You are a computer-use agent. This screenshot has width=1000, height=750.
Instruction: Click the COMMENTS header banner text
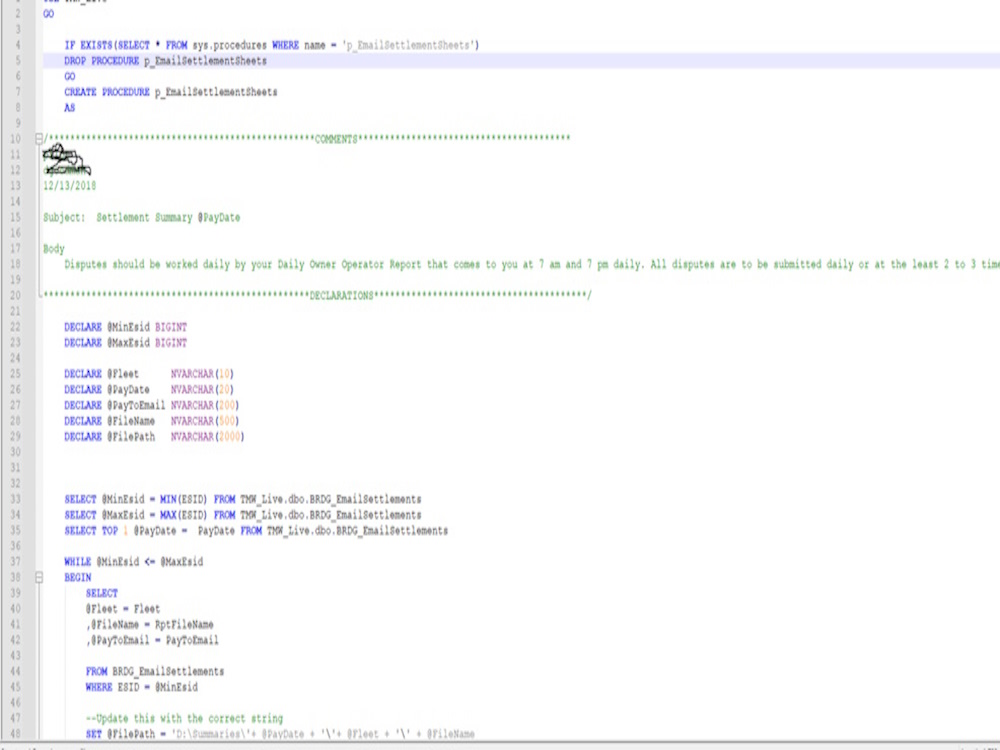coord(336,139)
